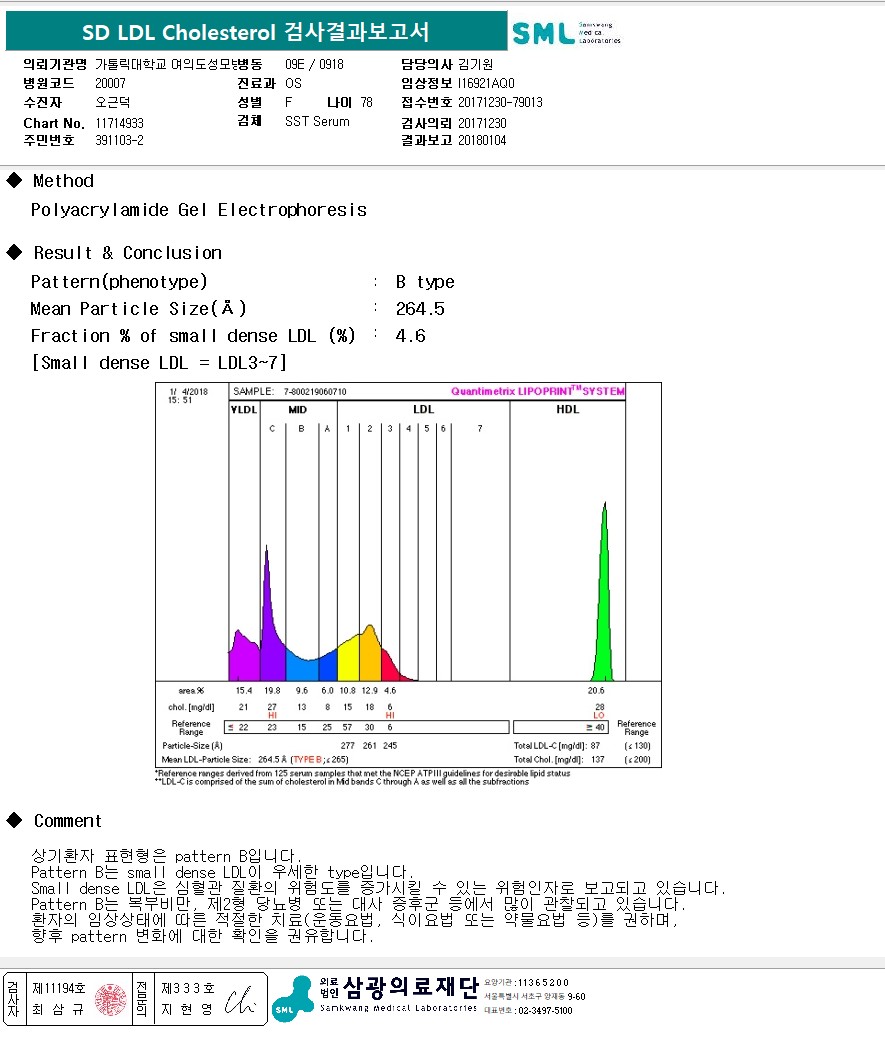
Task: Click the diamond bullet next to Comment
Action: click(14, 821)
